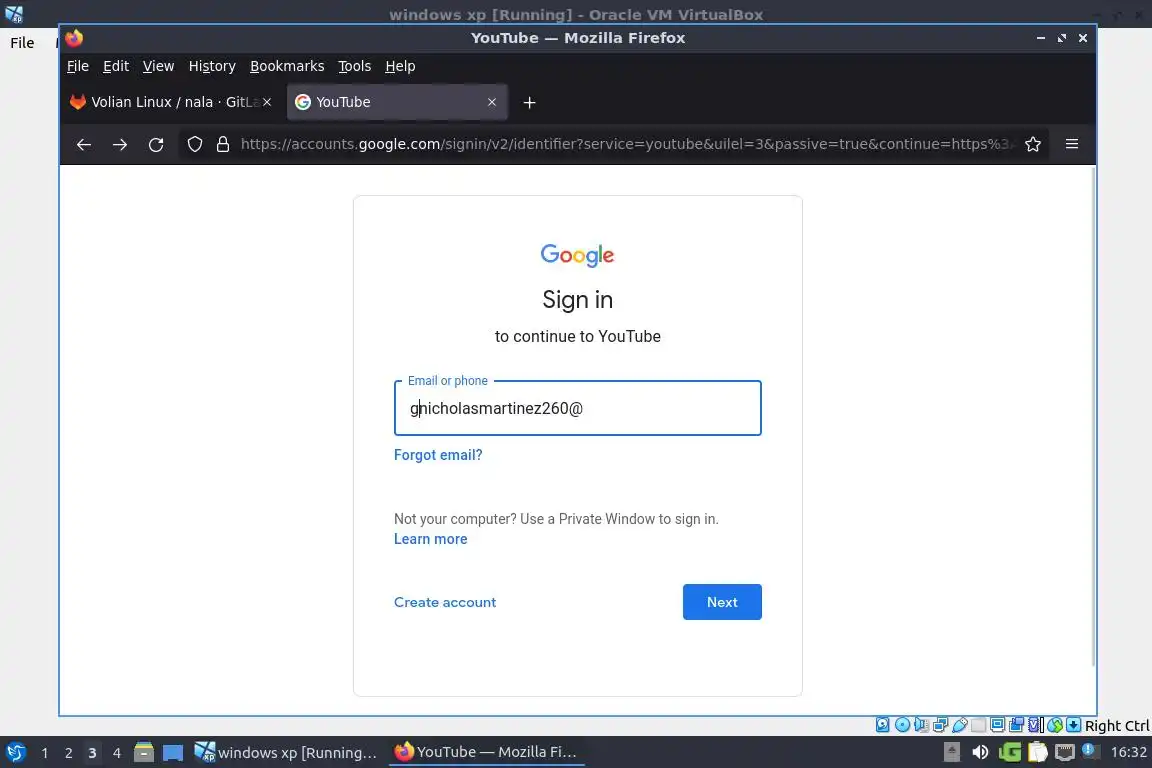This screenshot has height=768, width=1152.
Task: Open the clipboard manager tray icon
Action: point(1037,752)
